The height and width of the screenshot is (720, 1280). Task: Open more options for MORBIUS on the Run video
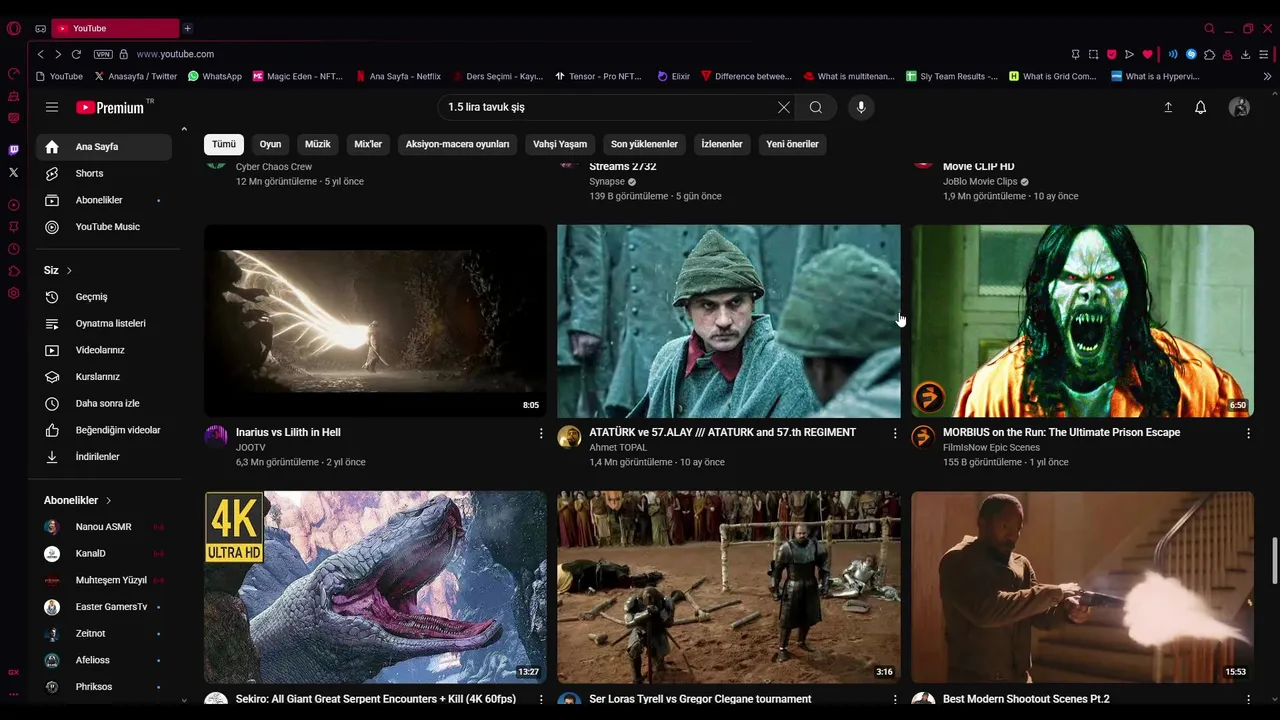tap(1248, 433)
